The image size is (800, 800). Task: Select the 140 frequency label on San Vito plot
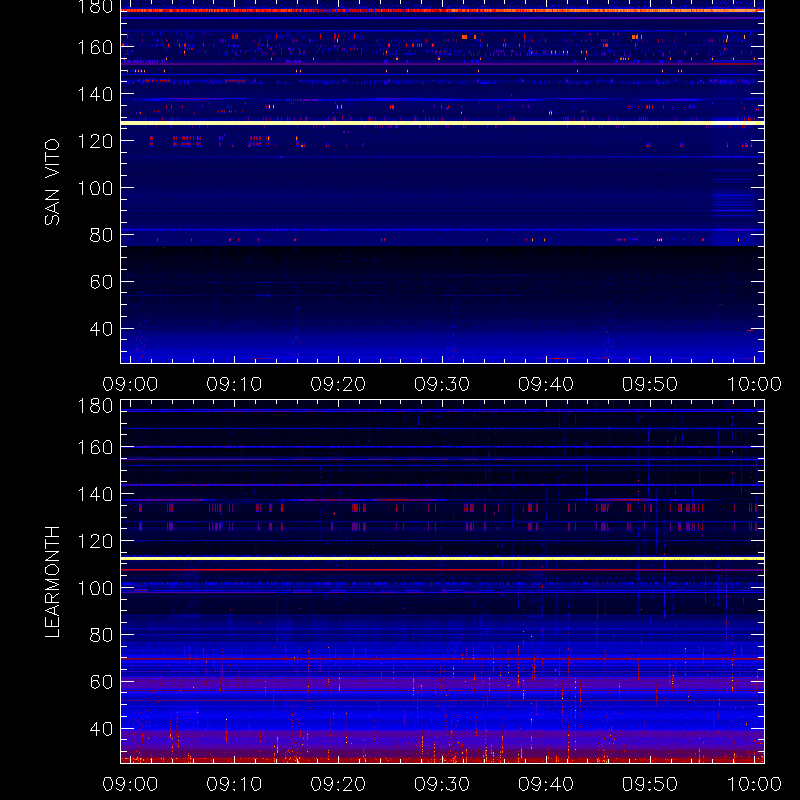point(95,94)
